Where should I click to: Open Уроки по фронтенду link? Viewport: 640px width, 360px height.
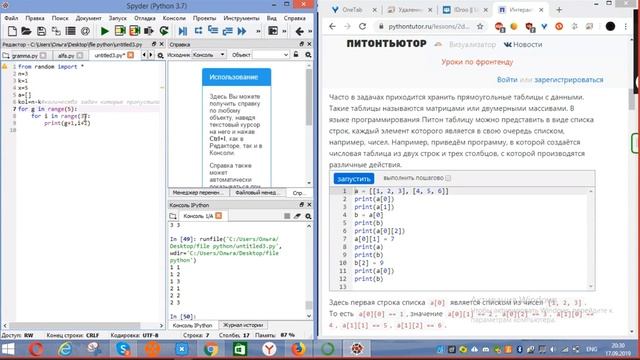tap(477, 62)
